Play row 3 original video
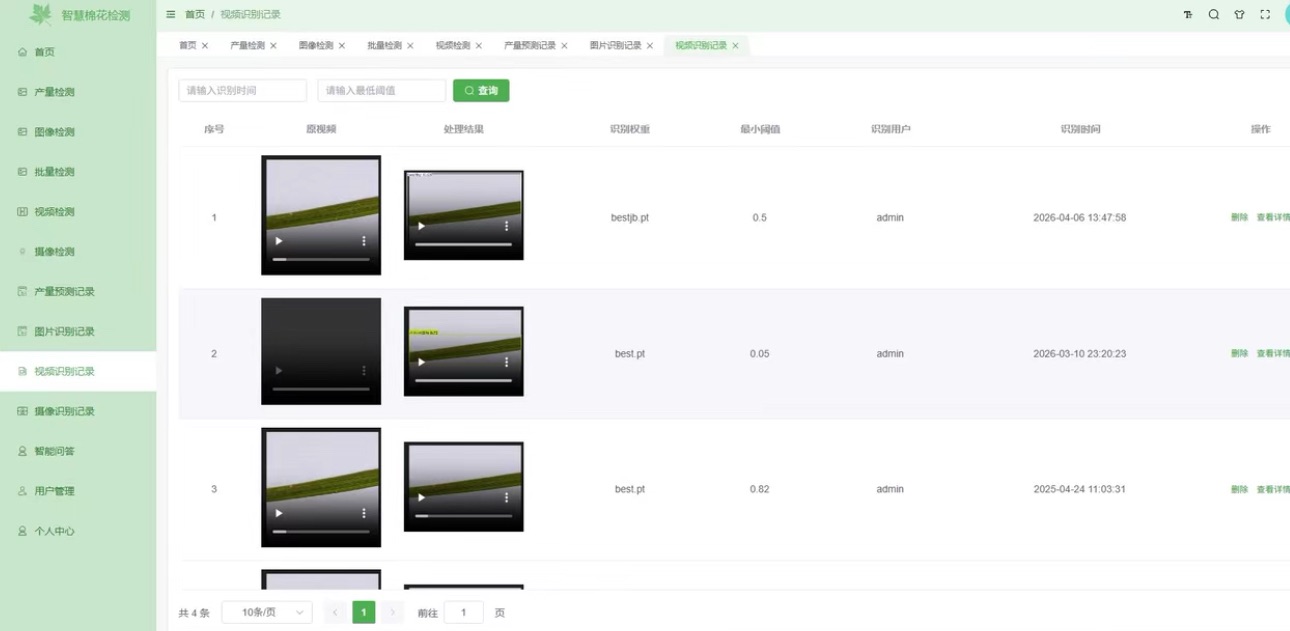This screenshot has width=1290, height=631. click(279, 513)
